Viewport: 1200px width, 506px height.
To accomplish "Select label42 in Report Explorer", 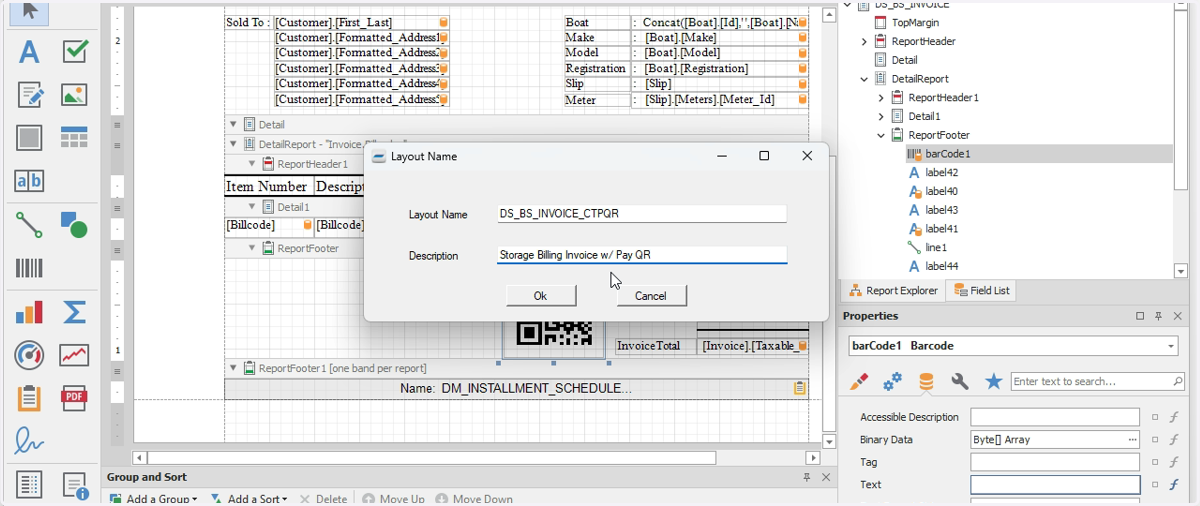I will tap(941, 173).
